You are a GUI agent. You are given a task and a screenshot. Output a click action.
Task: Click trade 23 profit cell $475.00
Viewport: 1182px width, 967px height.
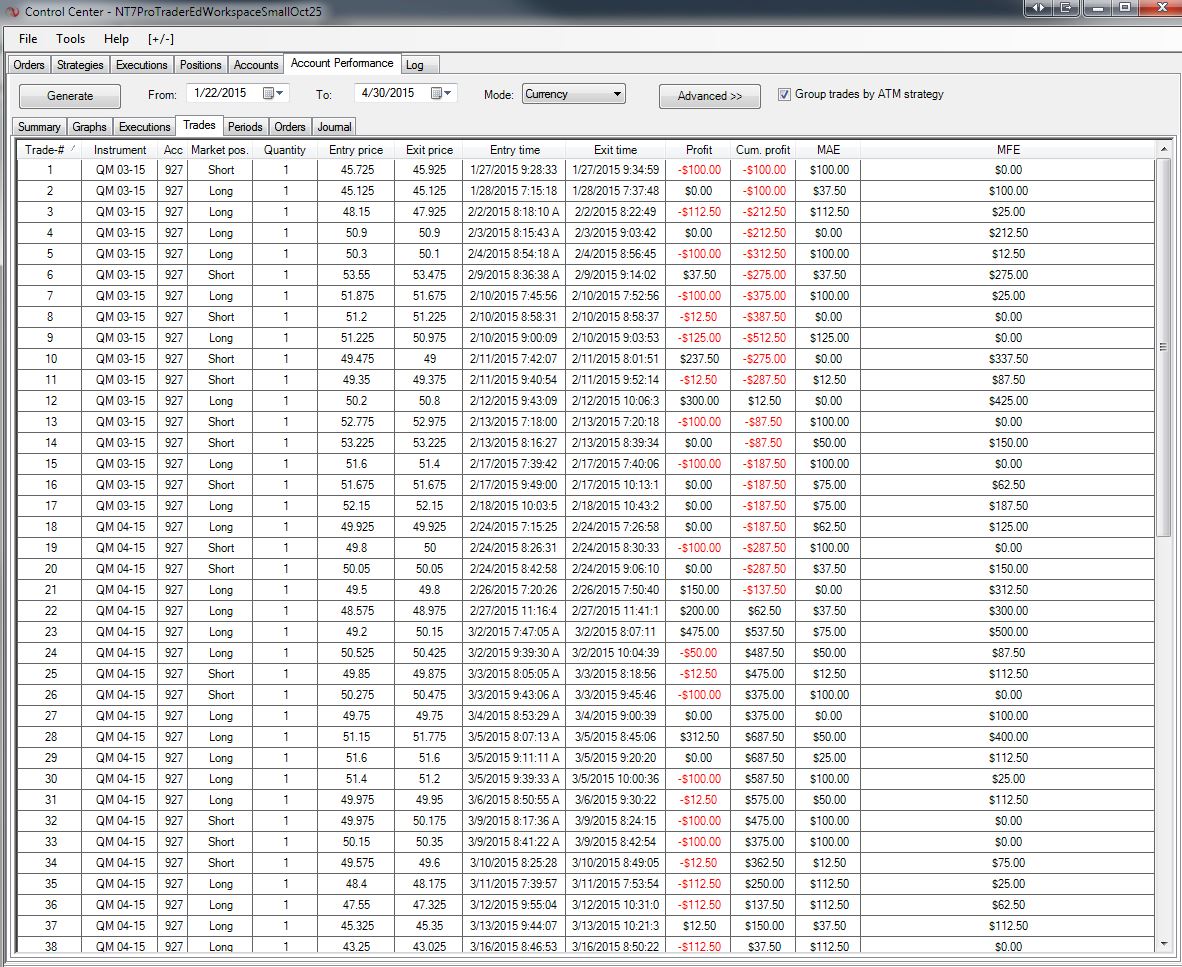(x=699, y=632)
